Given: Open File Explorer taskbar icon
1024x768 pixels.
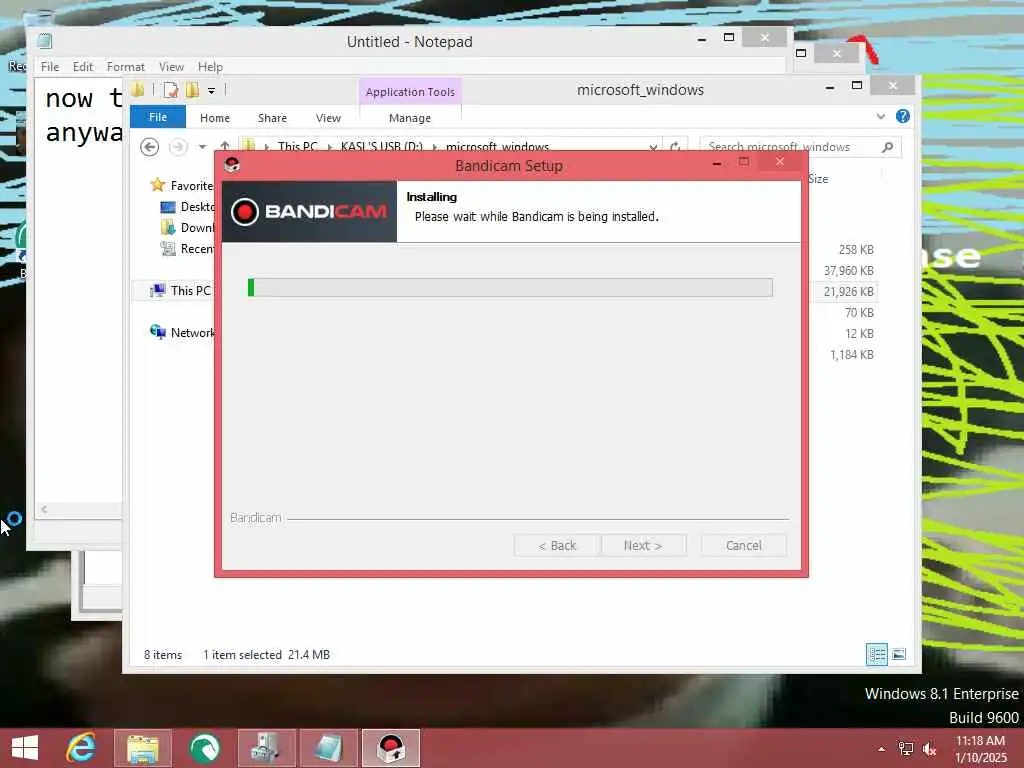Looking at the screenshot, I should tap(143, 748).
